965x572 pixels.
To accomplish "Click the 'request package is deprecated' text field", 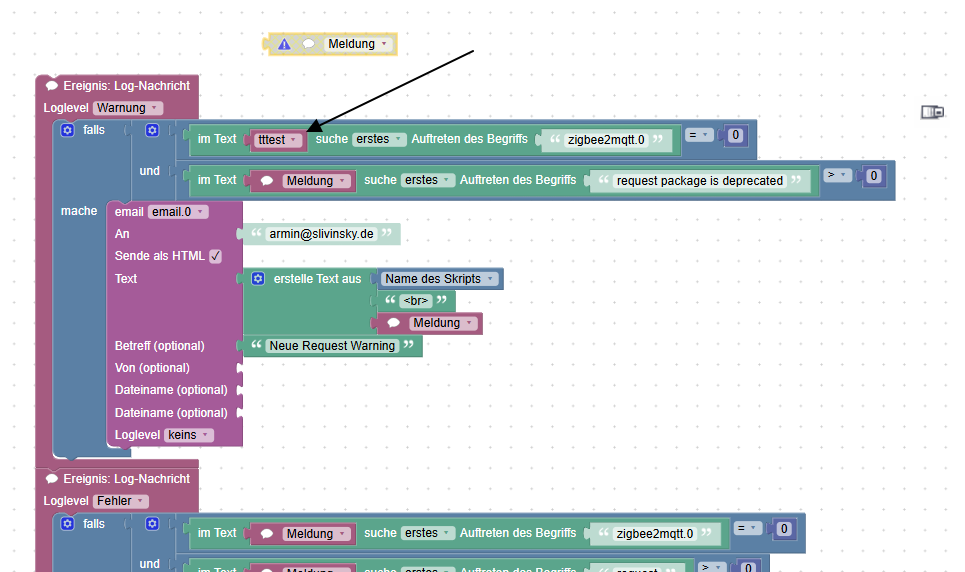I will click(x=700, y=181).
